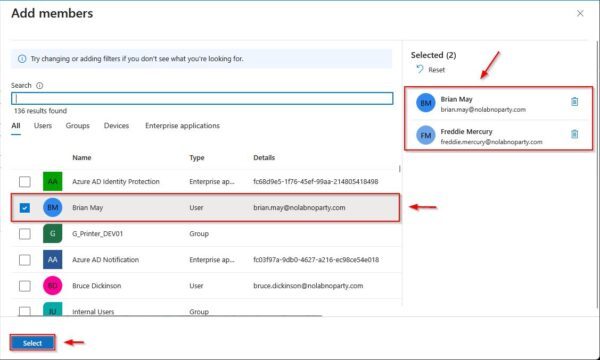Click Bruce Dickinson's pink avatar

(x=52, y=285)
